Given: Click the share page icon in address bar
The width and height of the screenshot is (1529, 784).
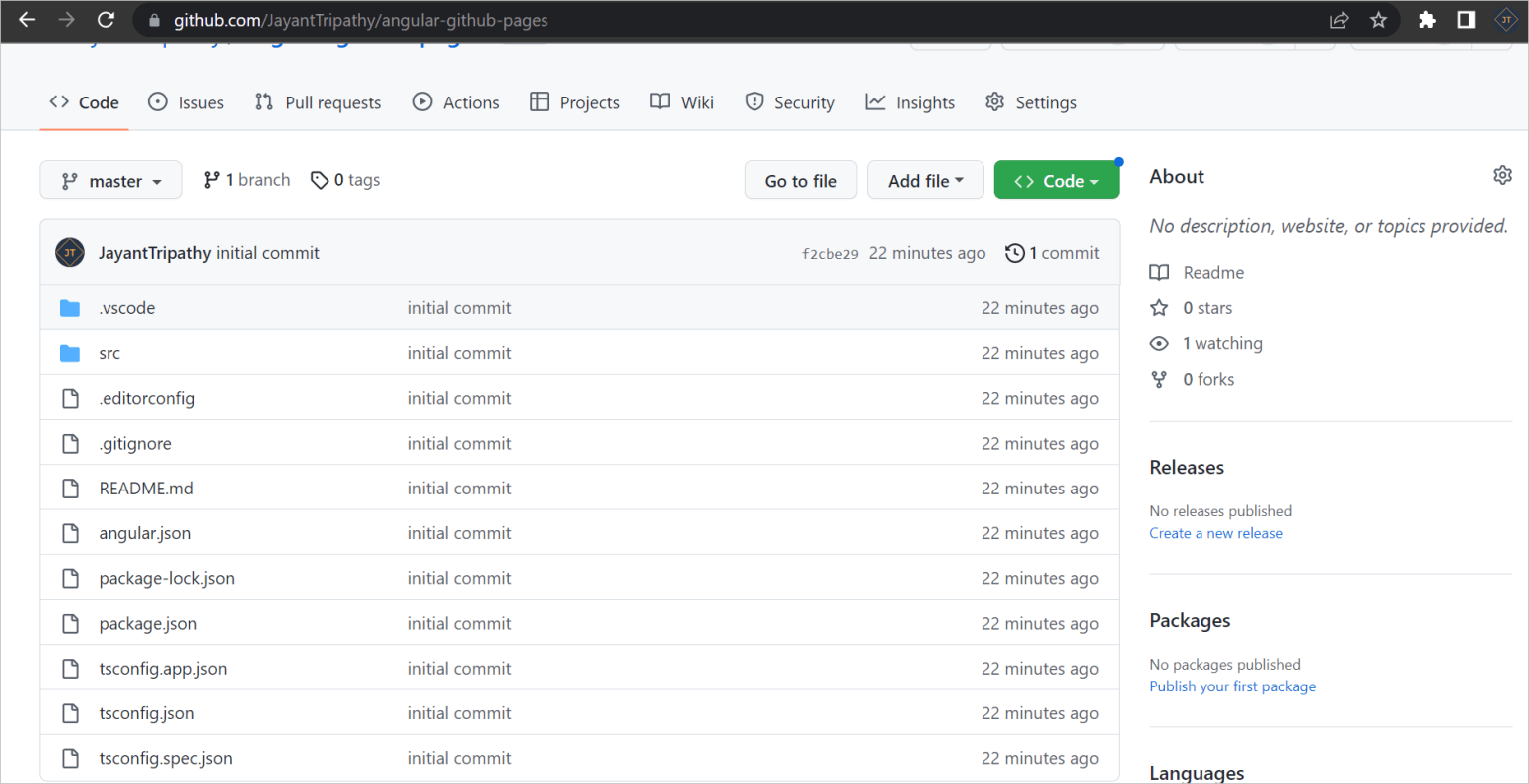Looking at the screenshot, I should [x=1339, y=20].
